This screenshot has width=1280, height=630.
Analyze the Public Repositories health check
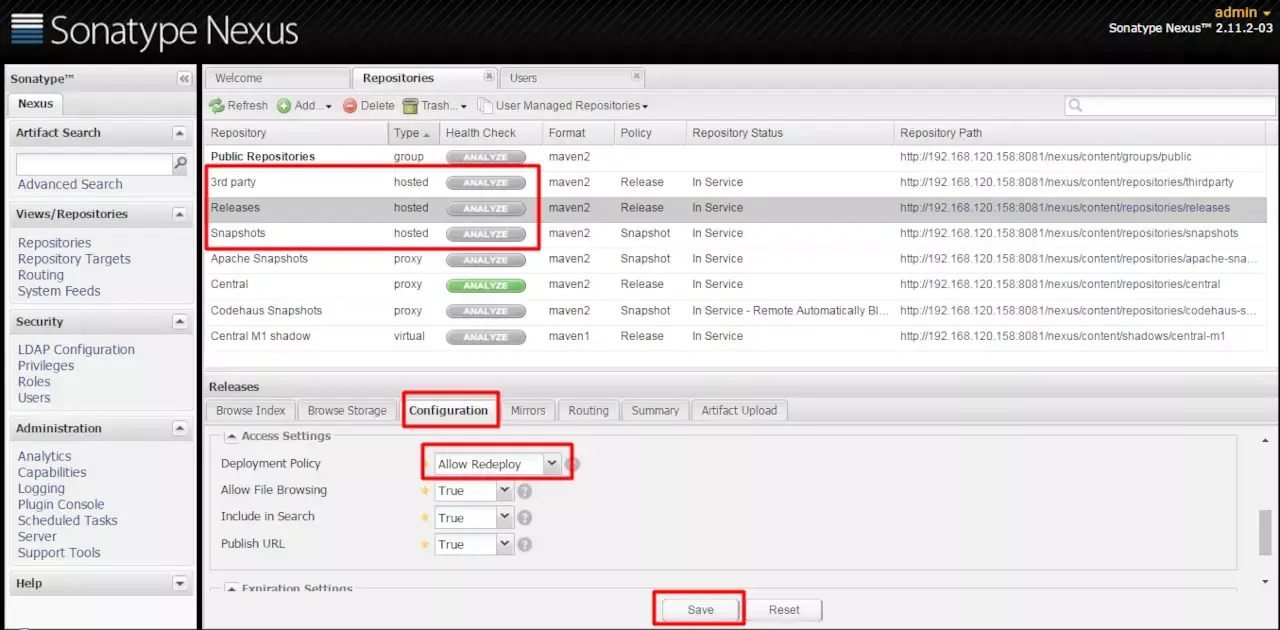pyautogui.click(x=486, y=157)
